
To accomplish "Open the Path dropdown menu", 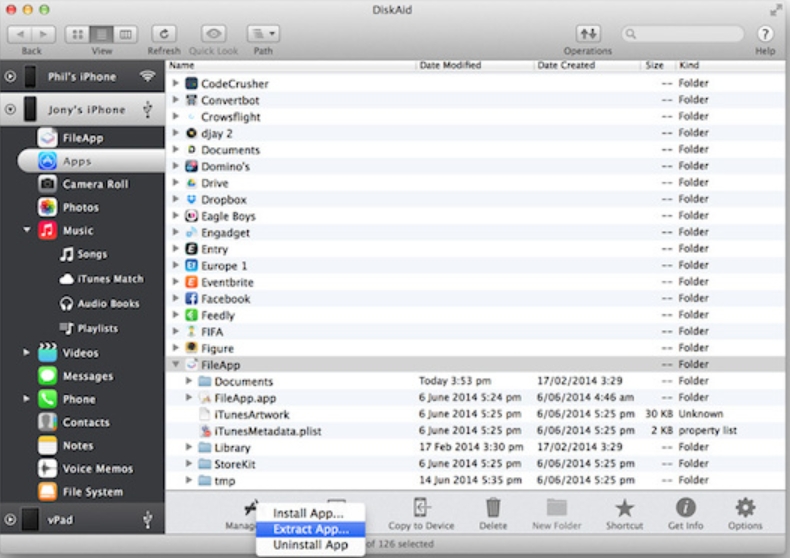I will tap(263, 34).
